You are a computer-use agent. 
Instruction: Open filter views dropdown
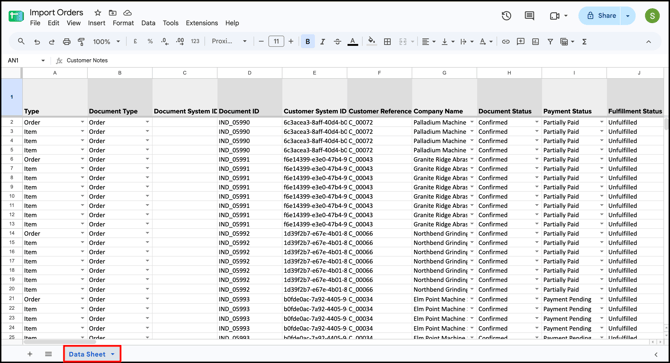567,41
